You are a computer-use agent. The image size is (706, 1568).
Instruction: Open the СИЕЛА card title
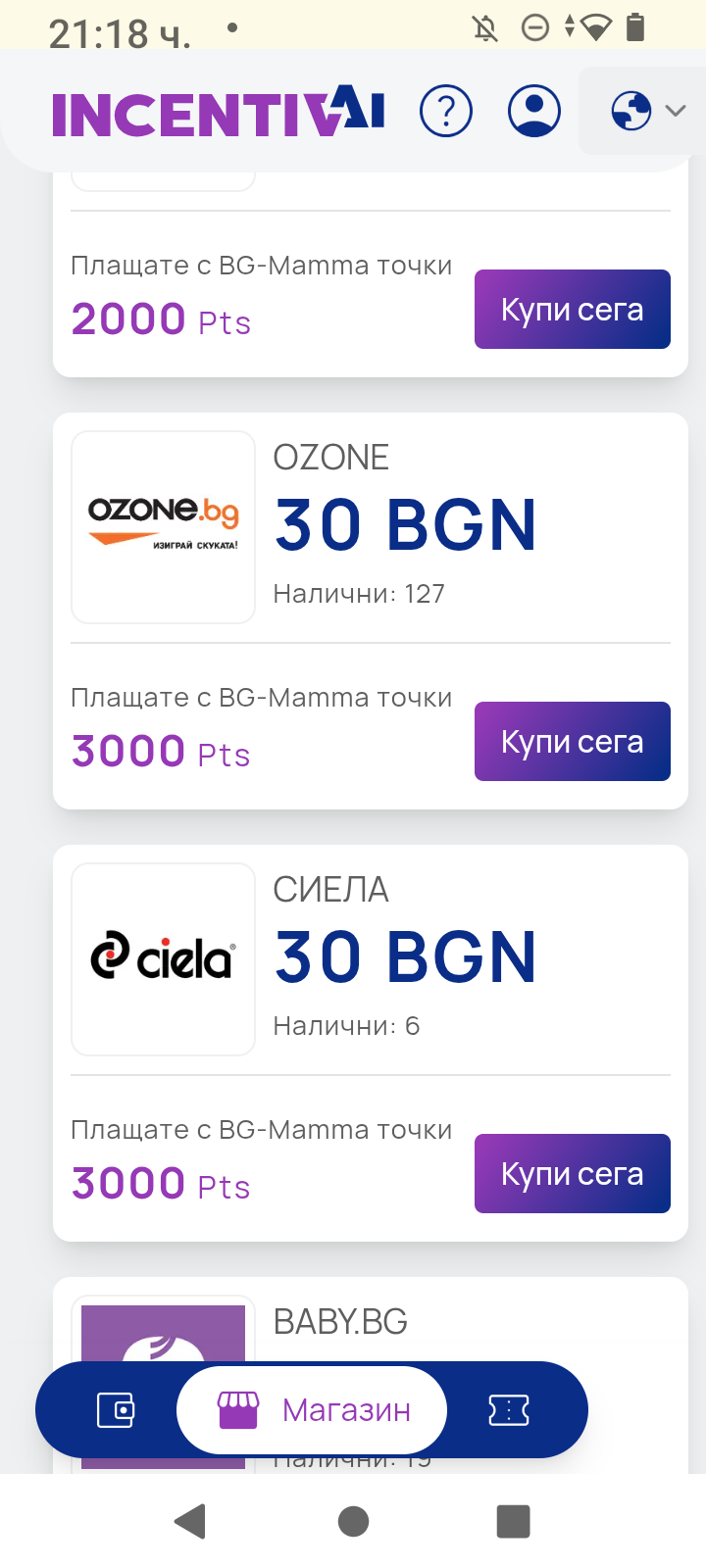[331, 890]
